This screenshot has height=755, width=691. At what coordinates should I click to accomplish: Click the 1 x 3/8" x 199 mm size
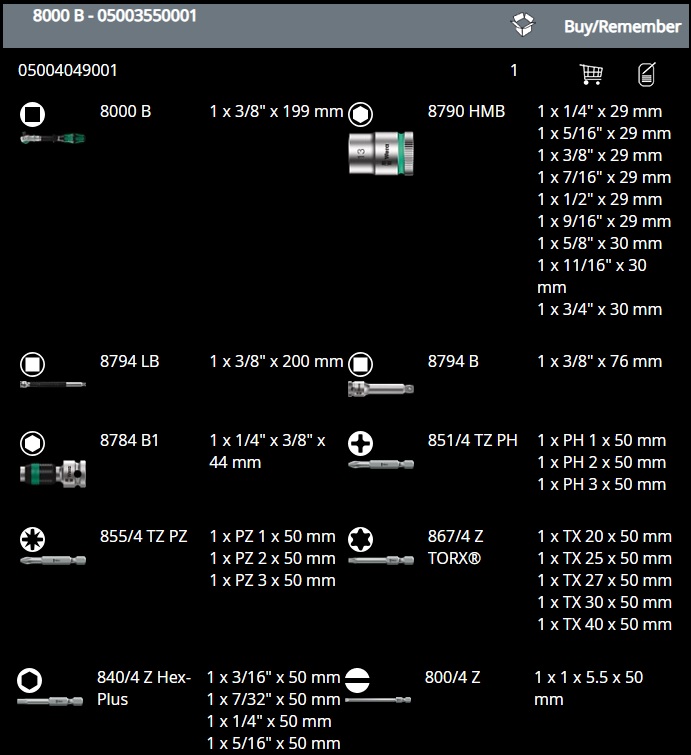coord(276,111)
